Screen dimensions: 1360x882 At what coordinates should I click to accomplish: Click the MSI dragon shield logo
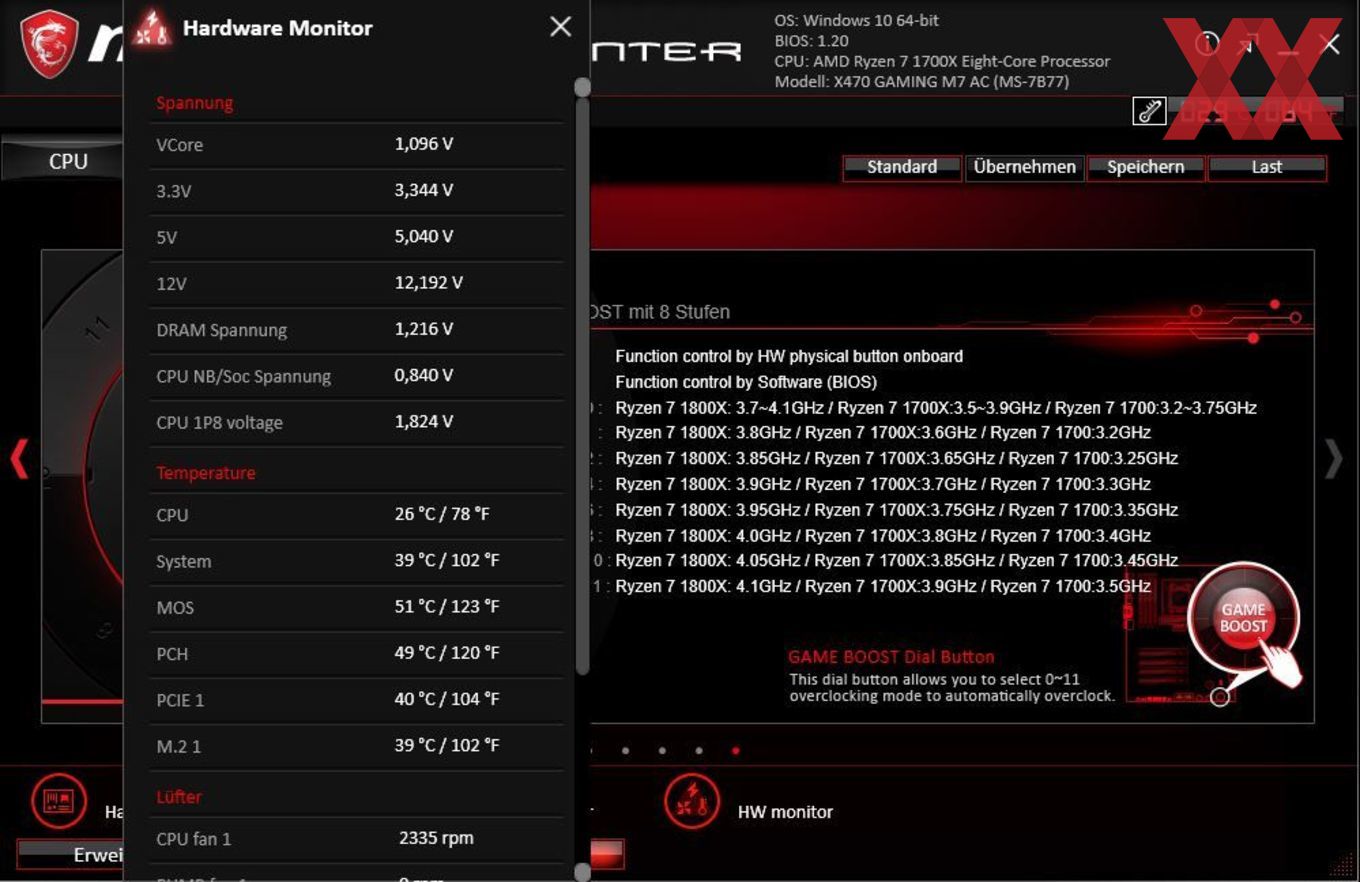(x=49, y=44)
